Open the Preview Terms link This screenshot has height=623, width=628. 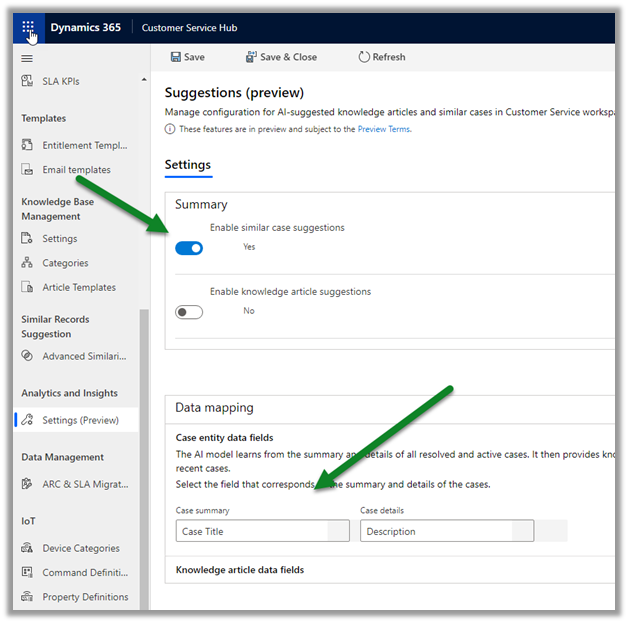click(384, 129)
